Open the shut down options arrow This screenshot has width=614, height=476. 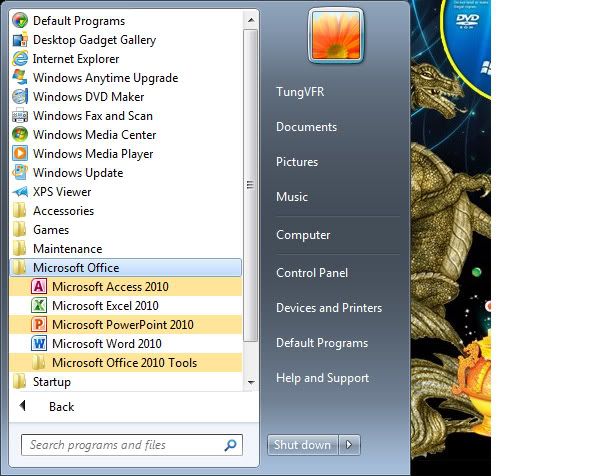pyautogui.click(x=349, y=445)
